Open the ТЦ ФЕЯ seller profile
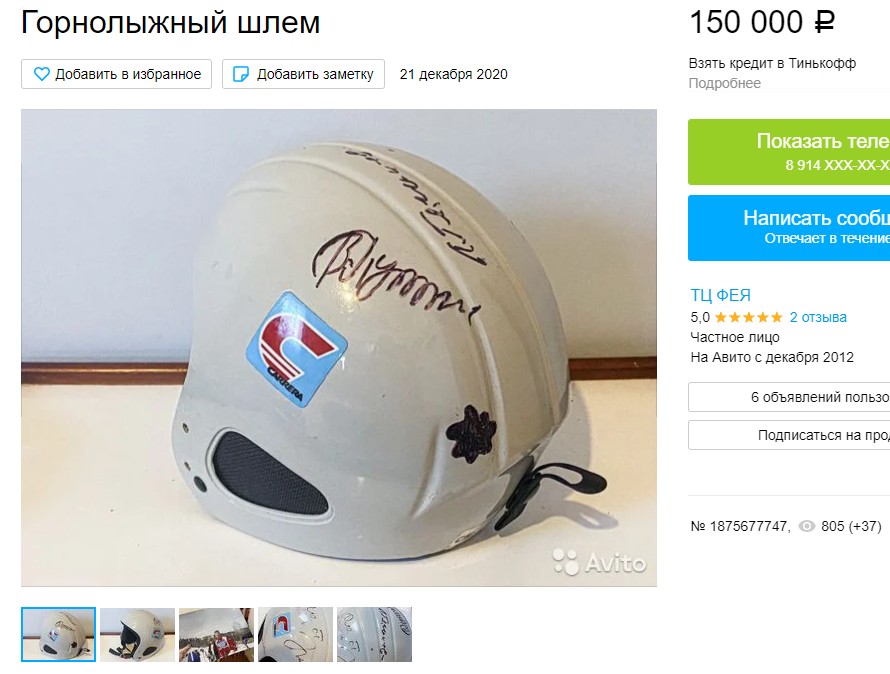890x674 pixels. coord(720,295)
